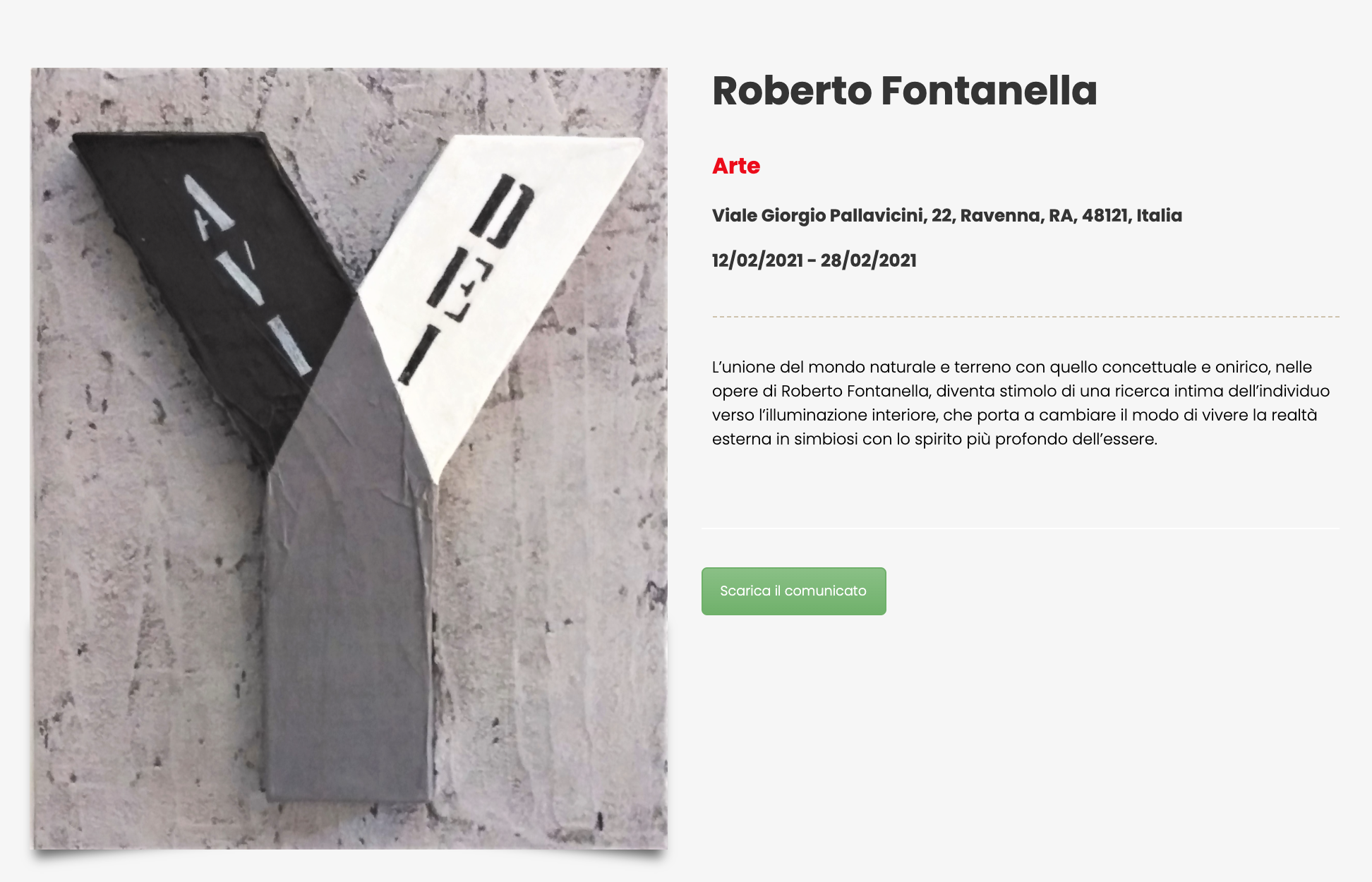The width and height of the screenshot is (1372, 882).
Task: Click the black arm of the Y artwork
Action: 212,268
